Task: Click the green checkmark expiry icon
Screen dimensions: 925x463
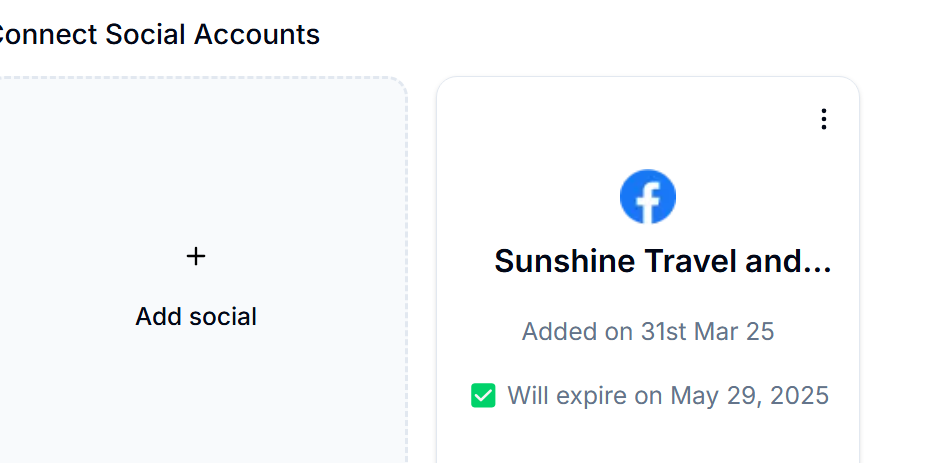Action: click(483, 395)
